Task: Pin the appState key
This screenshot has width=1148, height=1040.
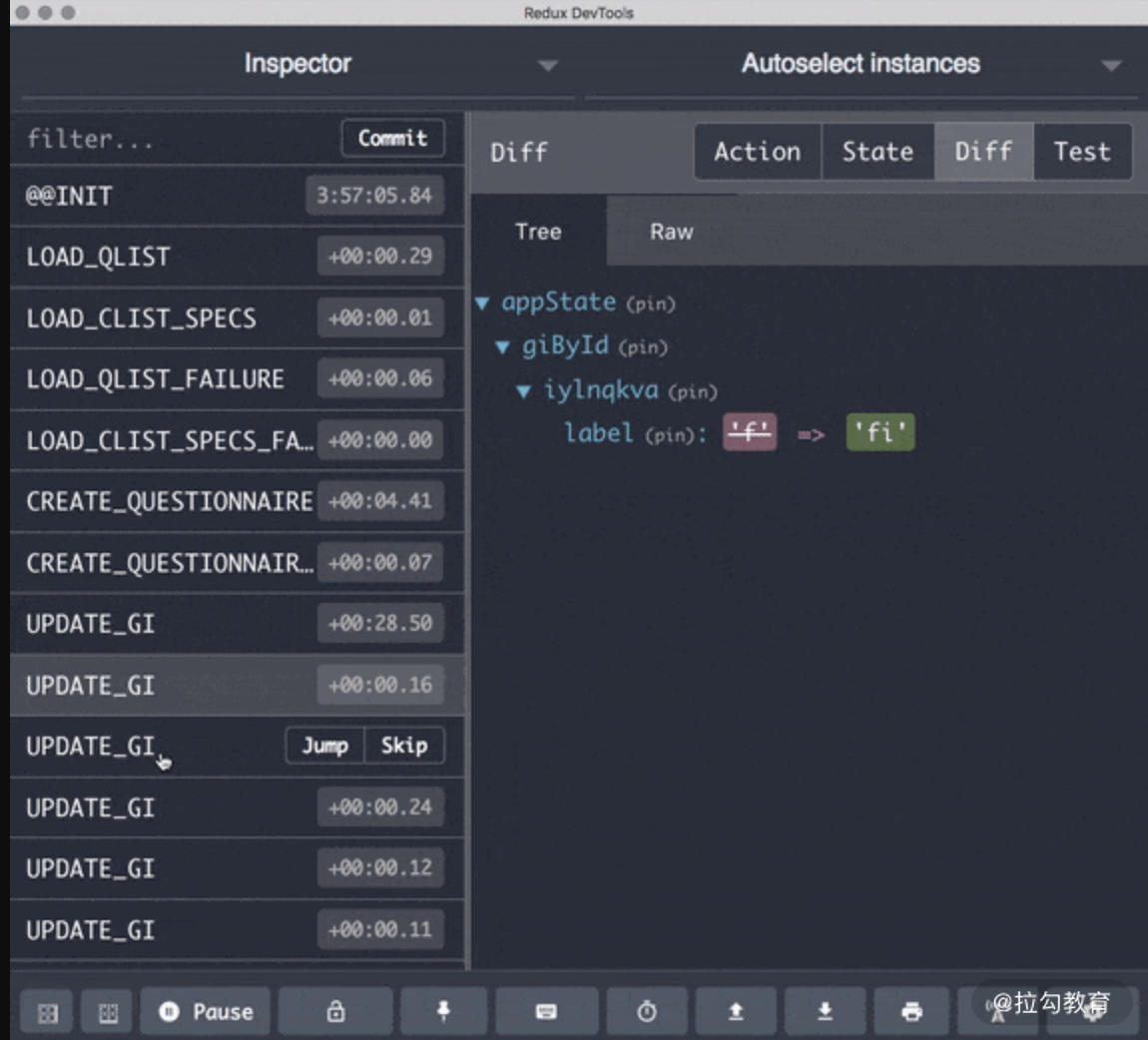Action: [650, 304]
